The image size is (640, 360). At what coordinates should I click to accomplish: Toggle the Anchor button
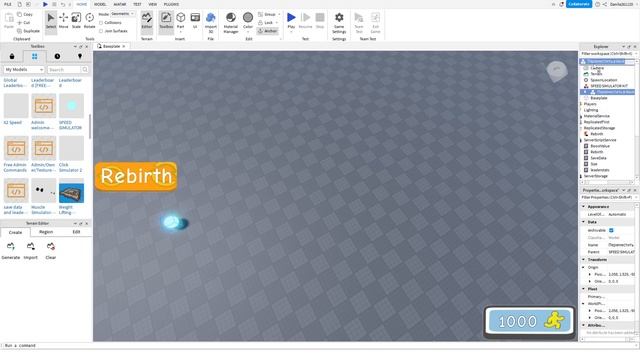[268, 31]
